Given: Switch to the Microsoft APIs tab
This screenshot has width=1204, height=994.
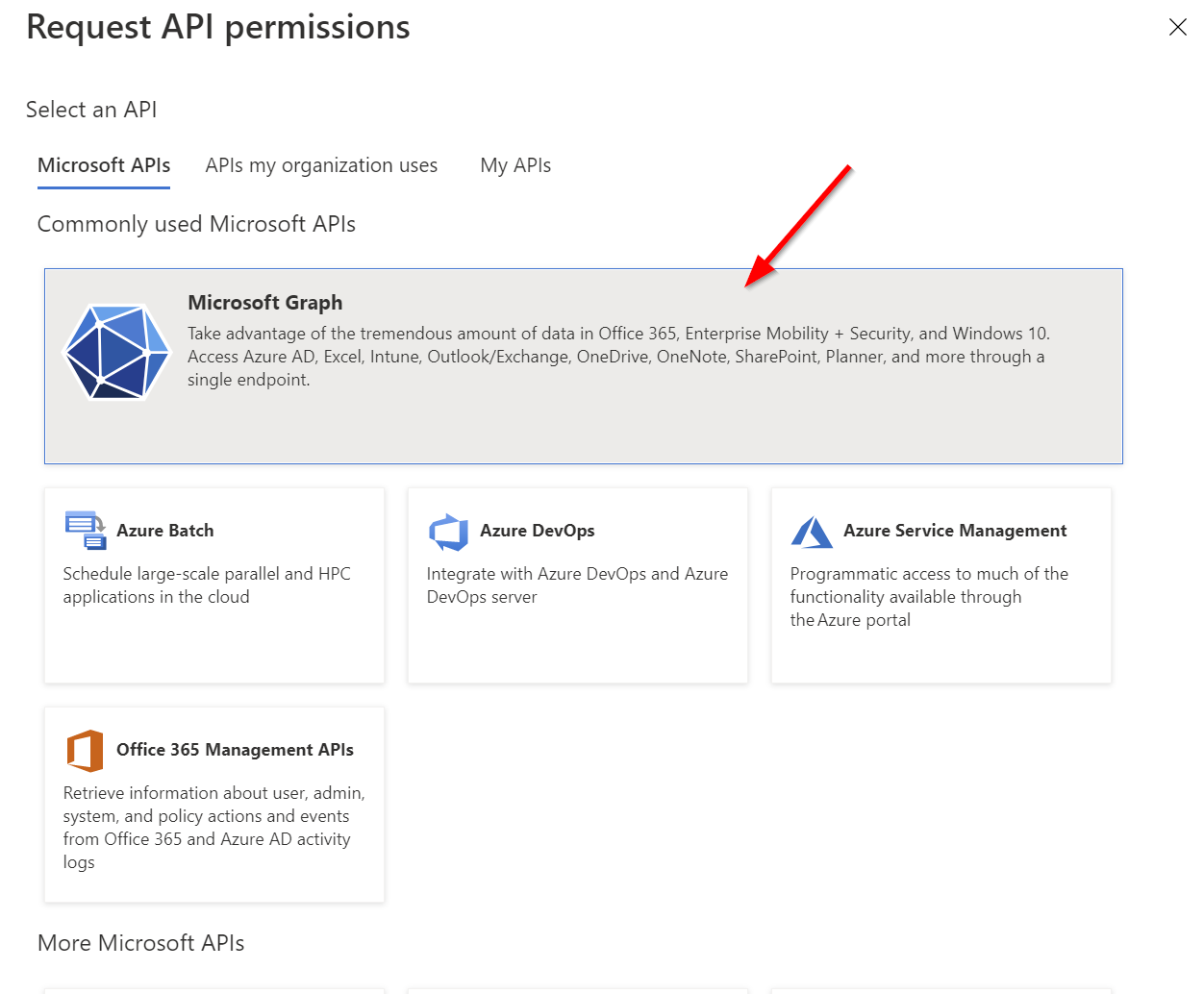Looking at the screenshot, I should 104,165.
